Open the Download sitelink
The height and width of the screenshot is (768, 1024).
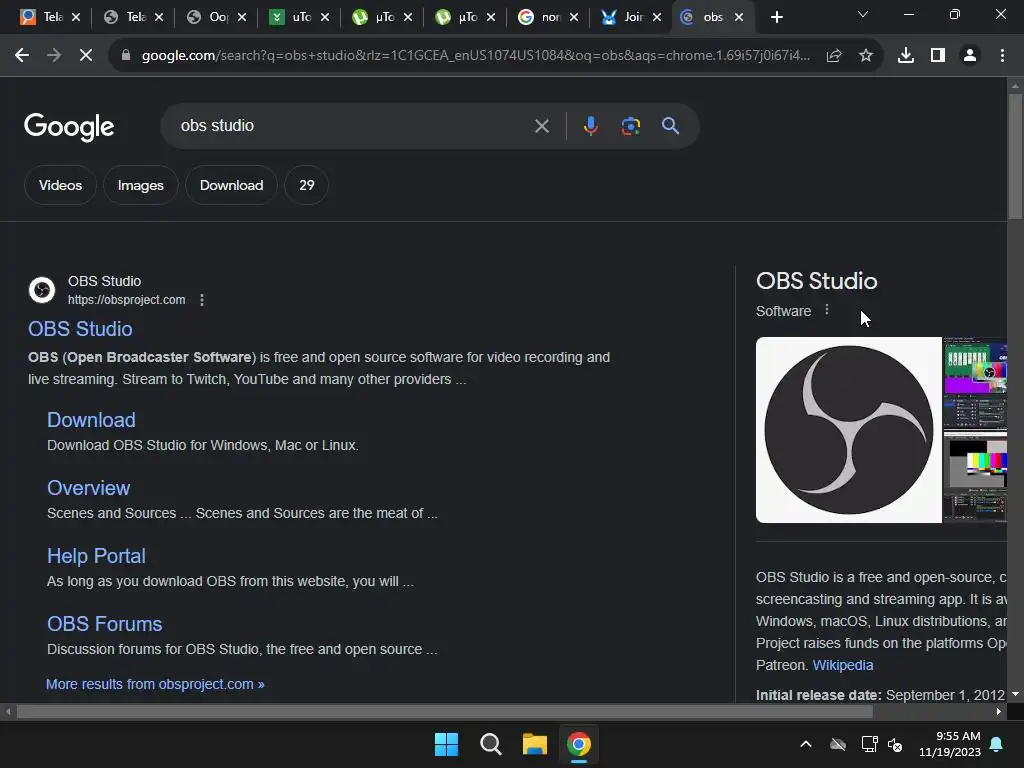point(91,420)
